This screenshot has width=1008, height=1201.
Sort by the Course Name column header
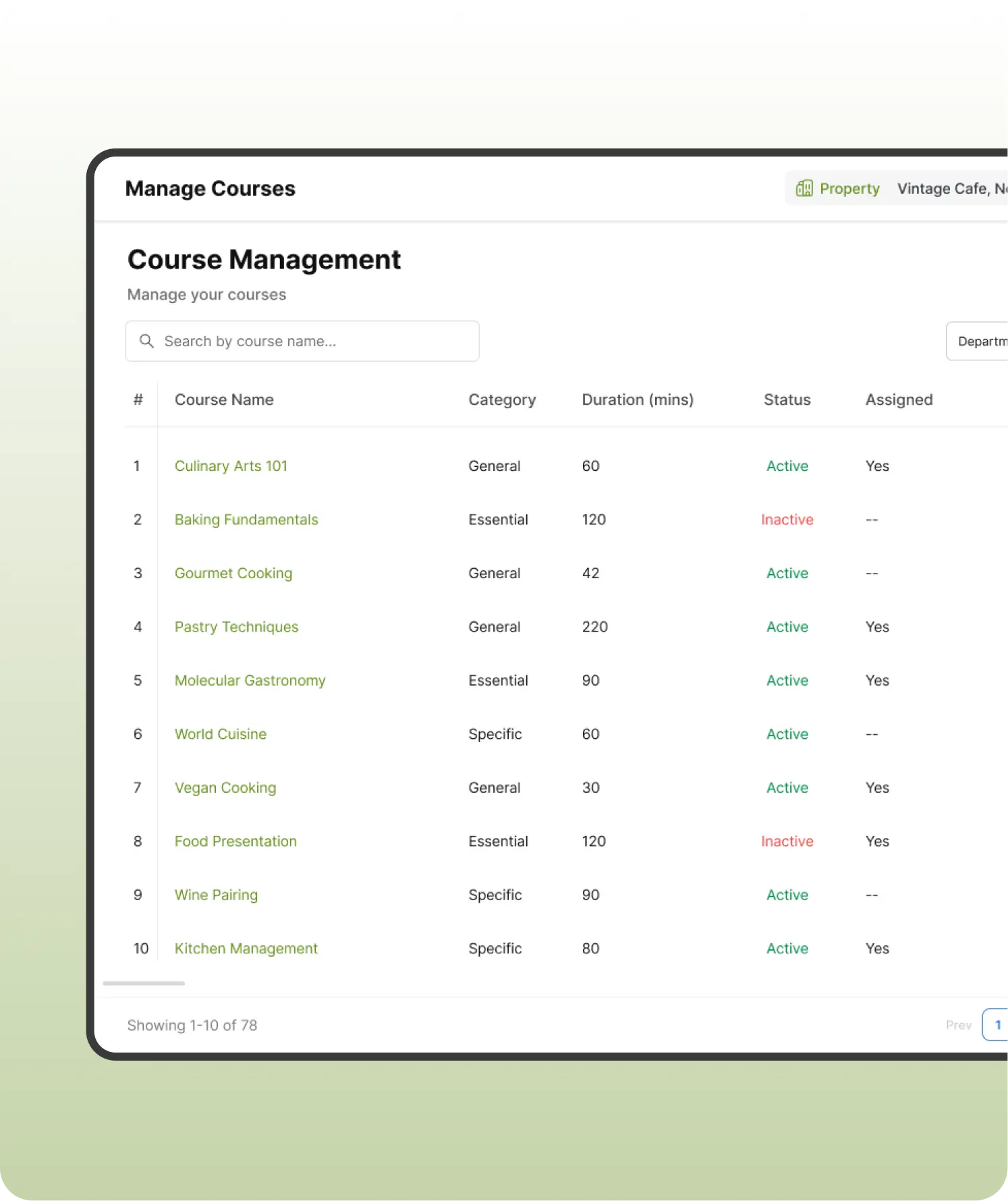pos(224,399)
